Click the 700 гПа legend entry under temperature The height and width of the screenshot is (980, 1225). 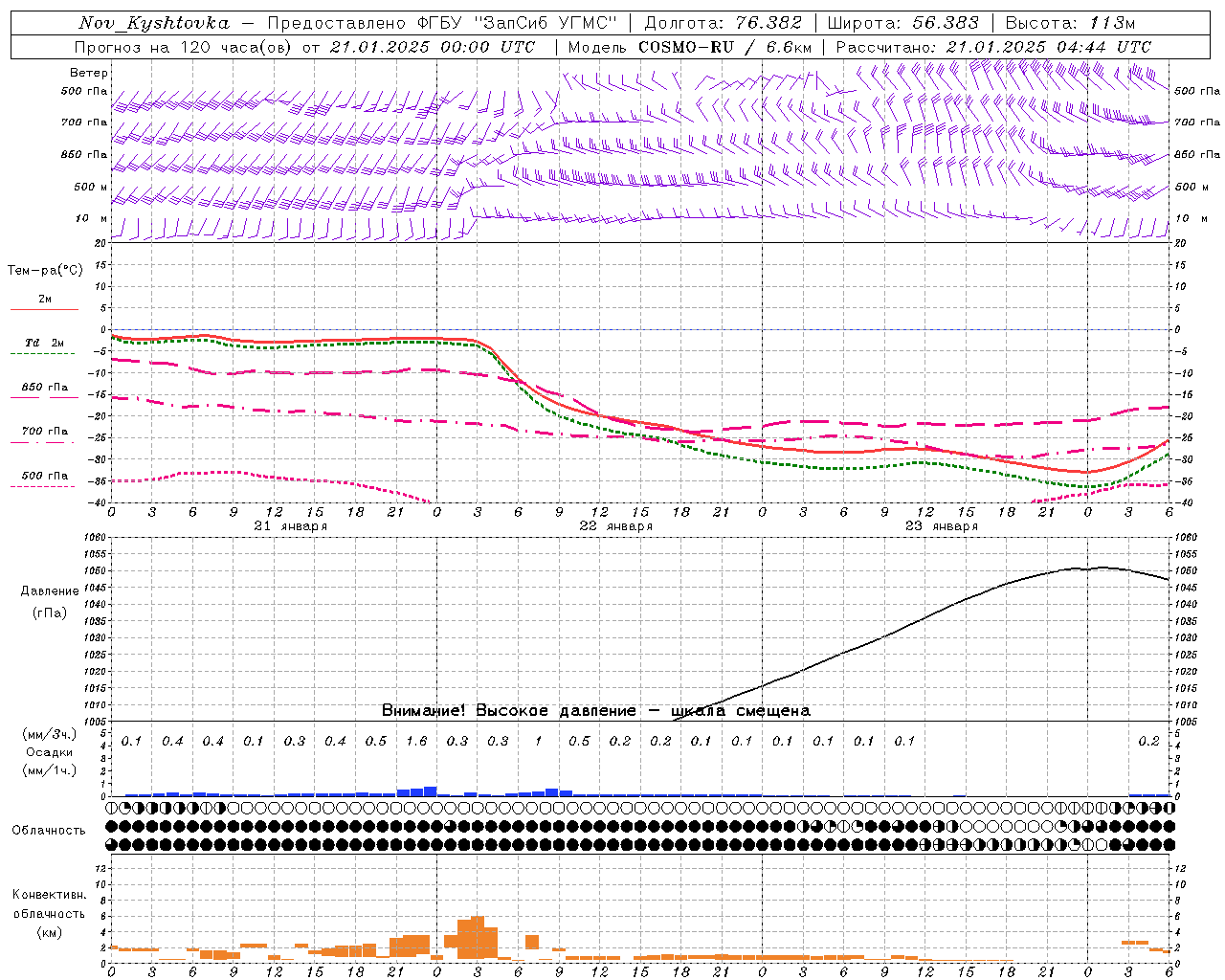45,432
